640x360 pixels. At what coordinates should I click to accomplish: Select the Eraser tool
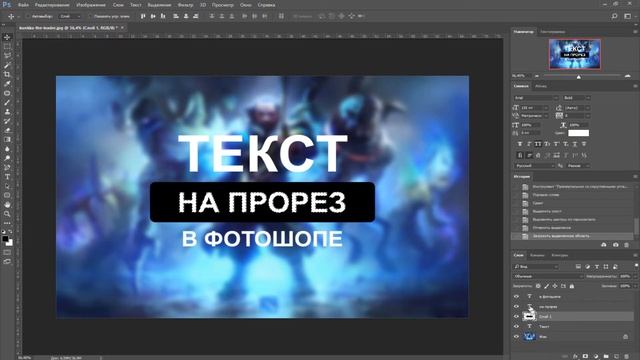(7, 130)
